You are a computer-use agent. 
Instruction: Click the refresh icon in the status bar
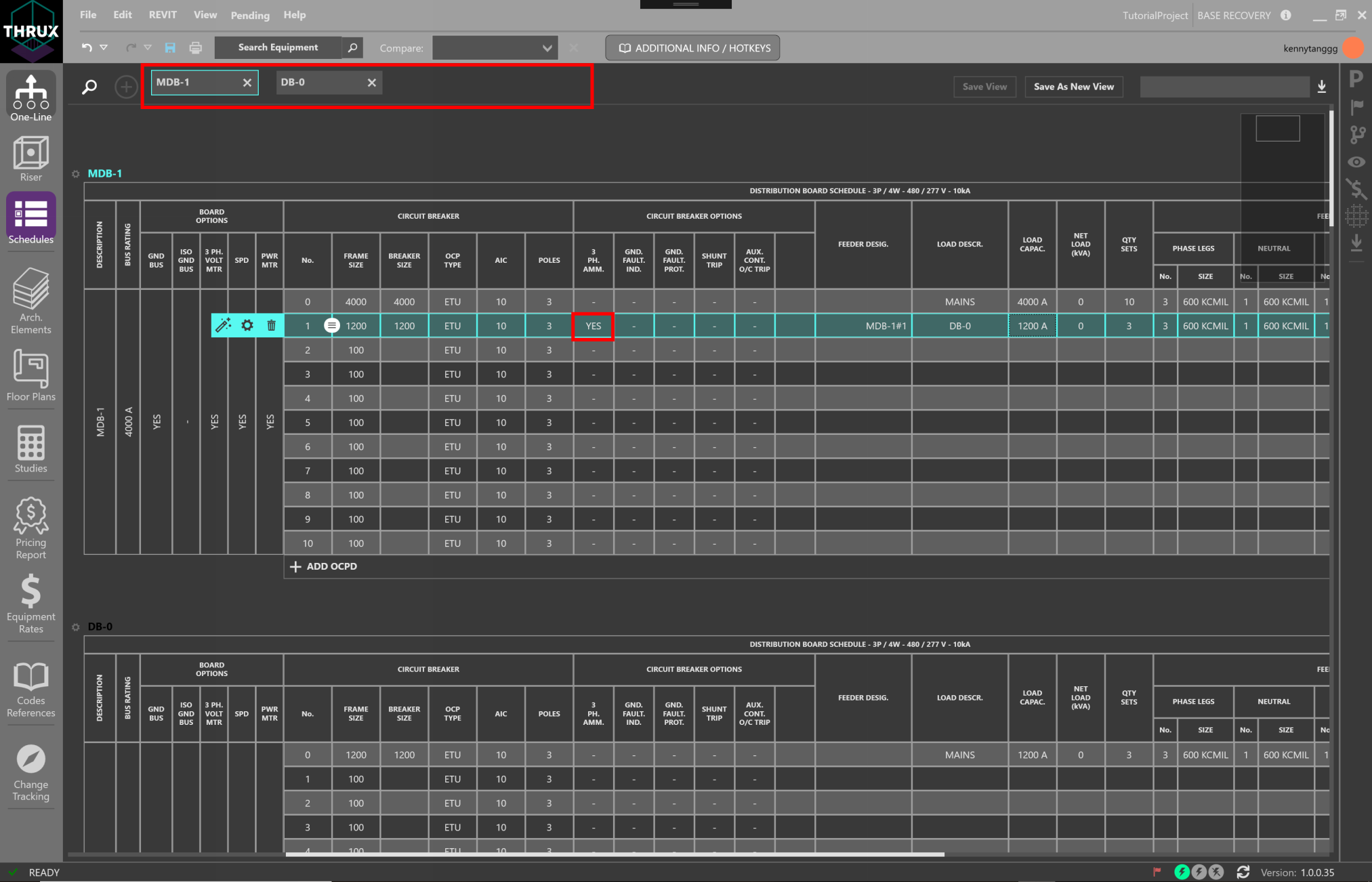[1243, 872]
